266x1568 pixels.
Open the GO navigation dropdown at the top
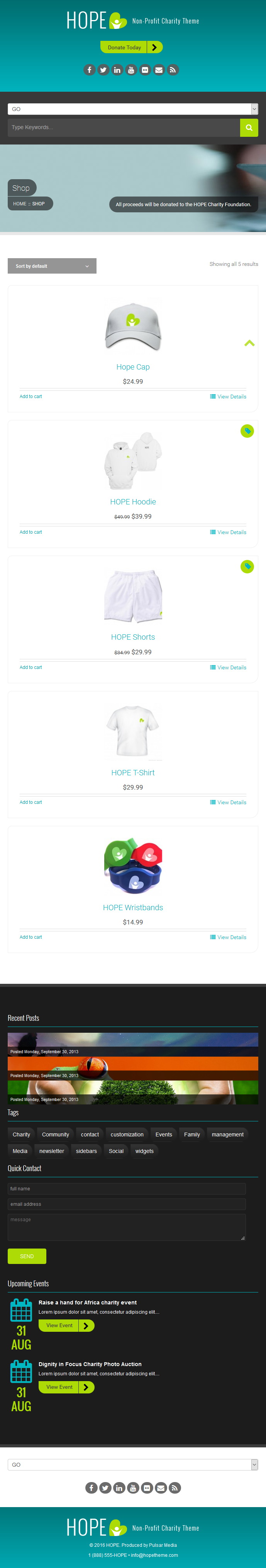(133, 109)
